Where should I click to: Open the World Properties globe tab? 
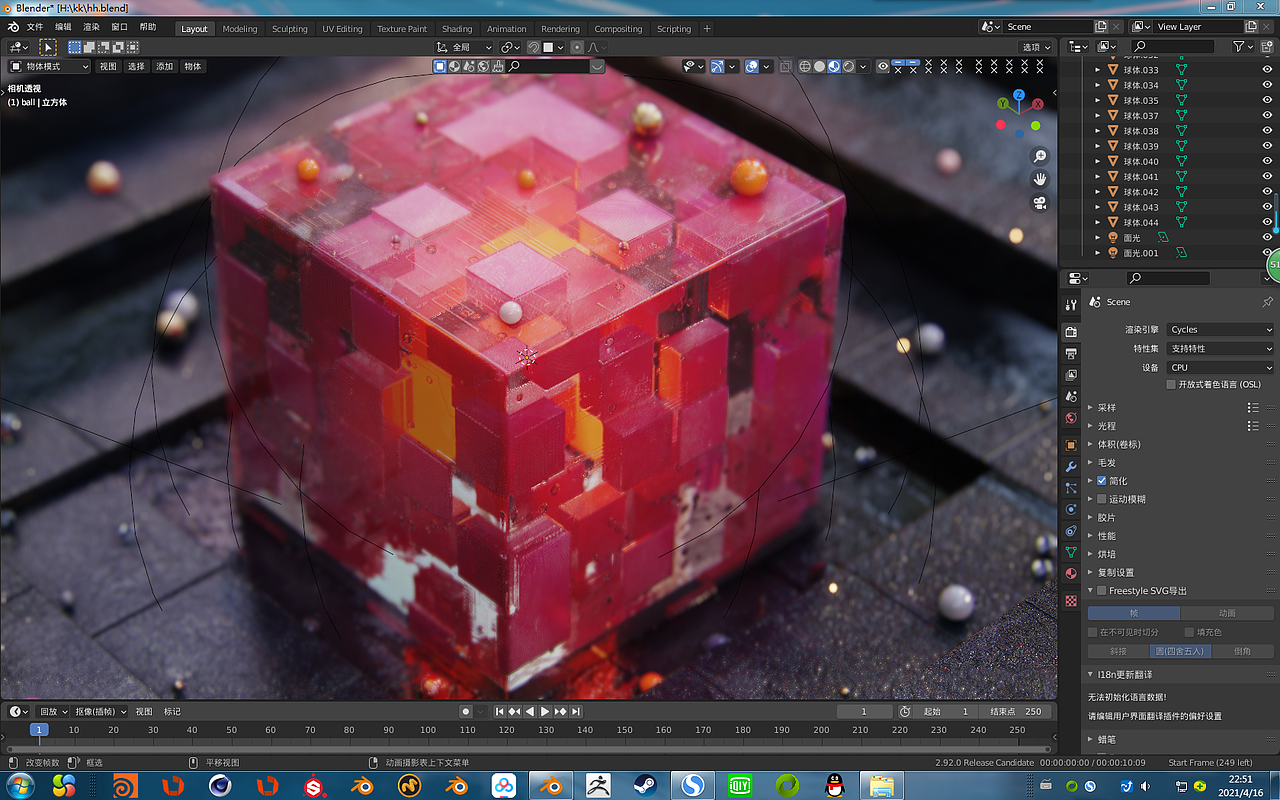pos(1070,415)
